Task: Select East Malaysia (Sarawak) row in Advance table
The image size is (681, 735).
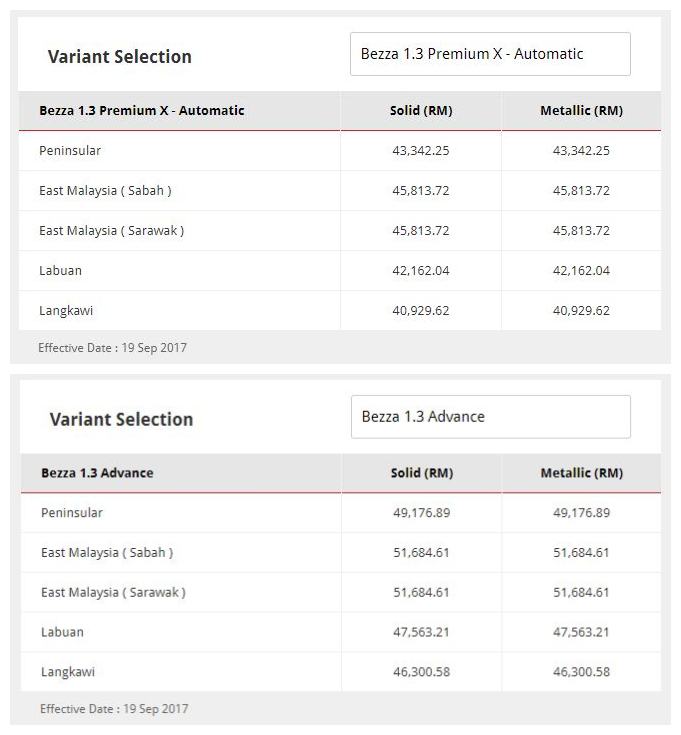Action: tap(113, 593)
